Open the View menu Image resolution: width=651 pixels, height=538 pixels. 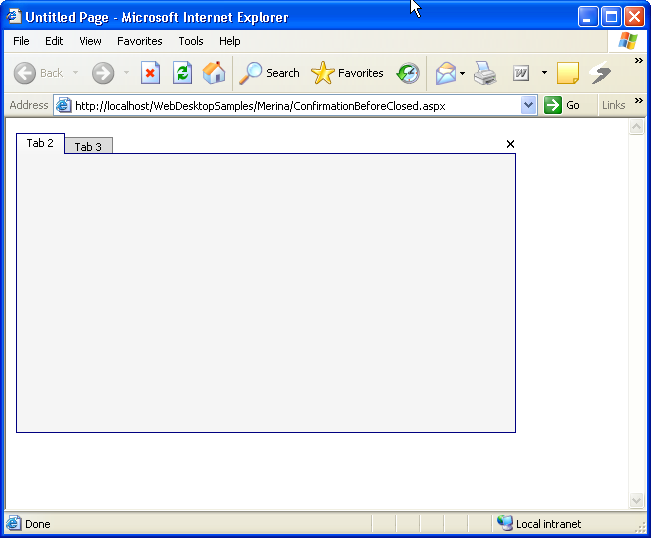pyautogui.click(x=90, y=41)
